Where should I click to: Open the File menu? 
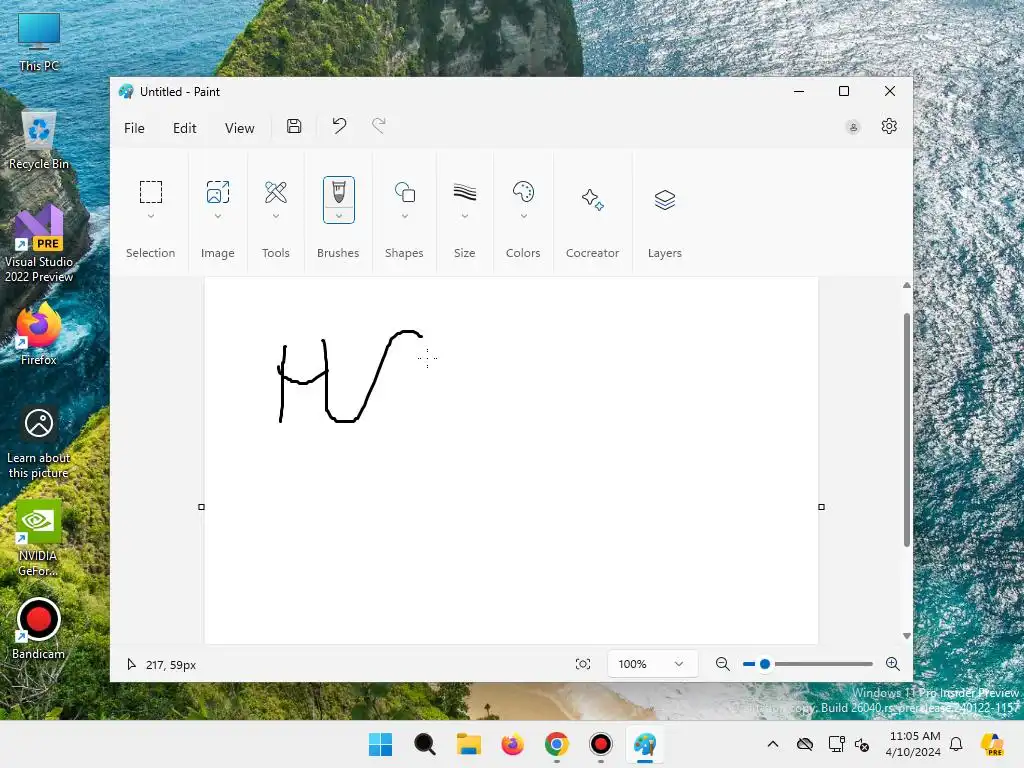point(135,128)
